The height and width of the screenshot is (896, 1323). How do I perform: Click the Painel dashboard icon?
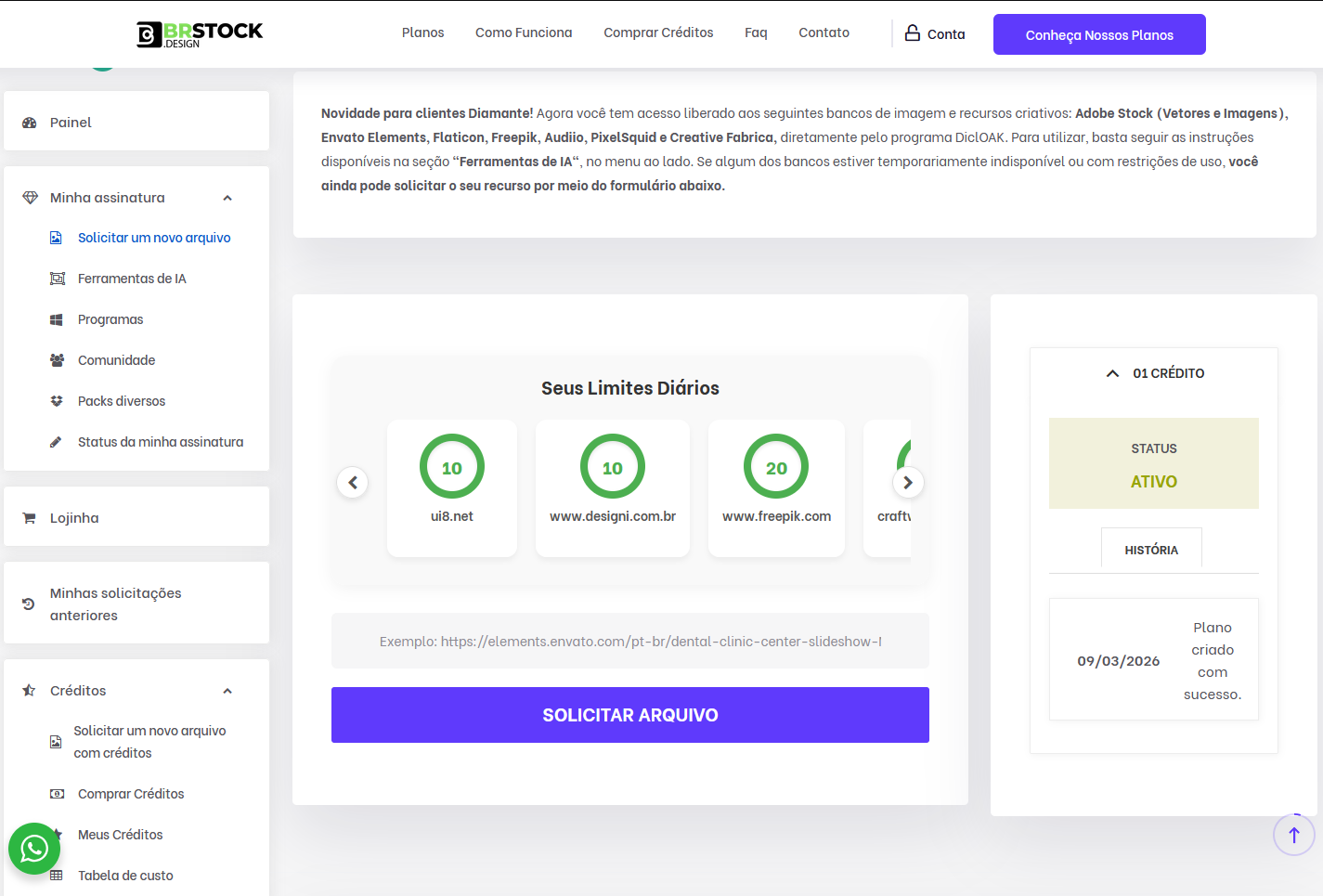[30, 123]
